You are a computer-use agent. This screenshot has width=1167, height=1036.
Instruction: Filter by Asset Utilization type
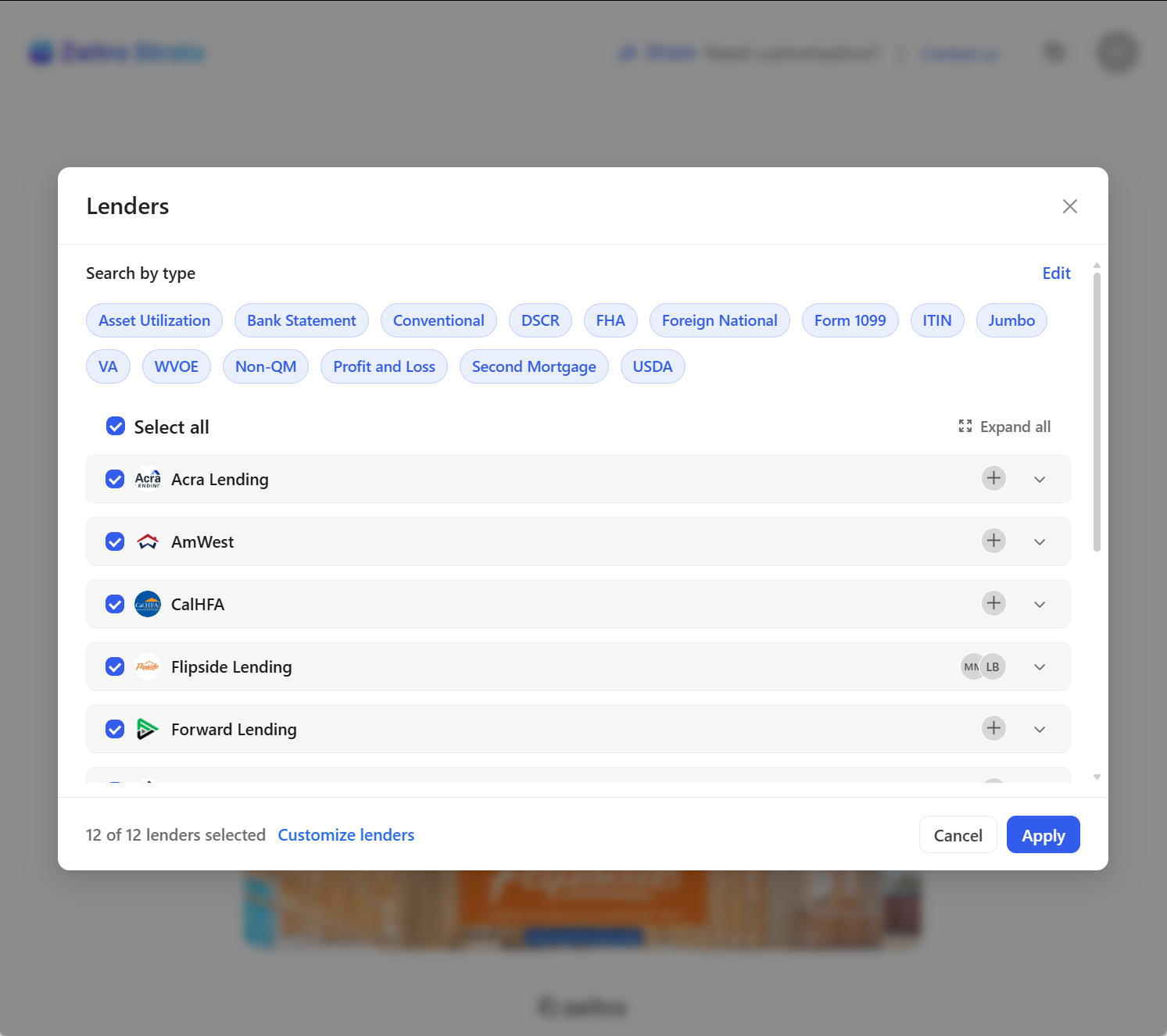tap(154, 320)
